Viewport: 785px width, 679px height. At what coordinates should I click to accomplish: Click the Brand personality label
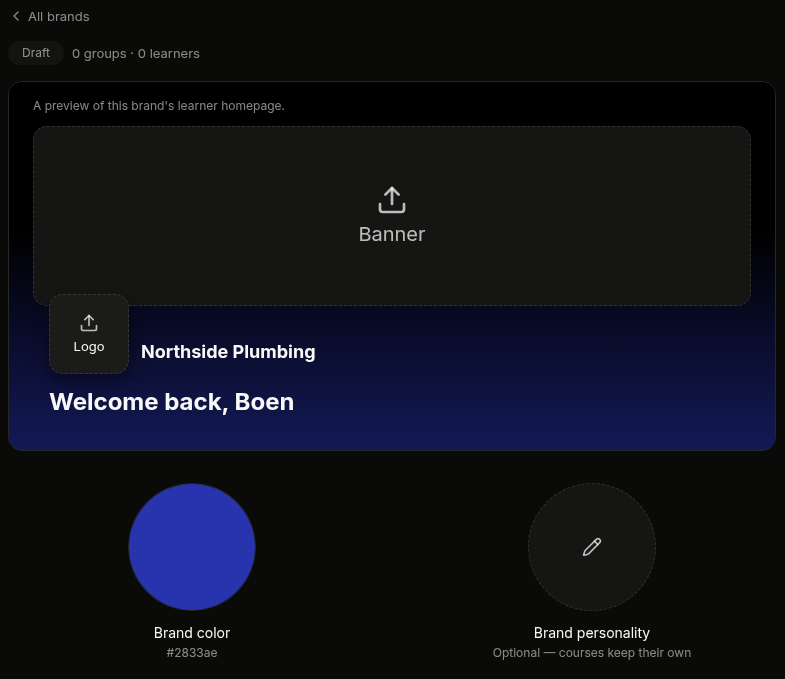592,633
